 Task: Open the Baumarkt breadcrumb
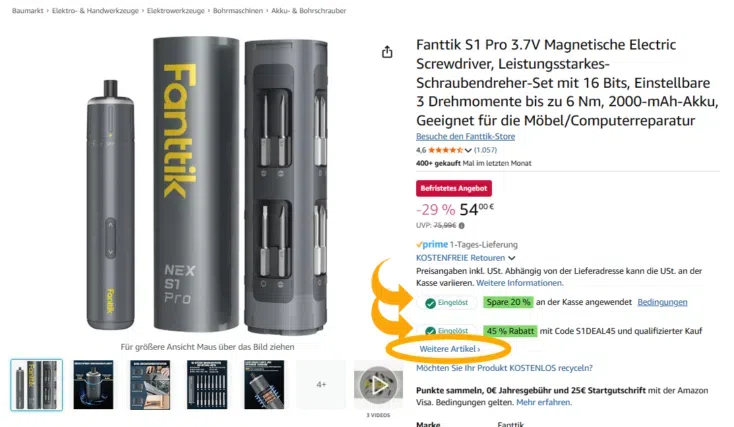pos(28,11)
